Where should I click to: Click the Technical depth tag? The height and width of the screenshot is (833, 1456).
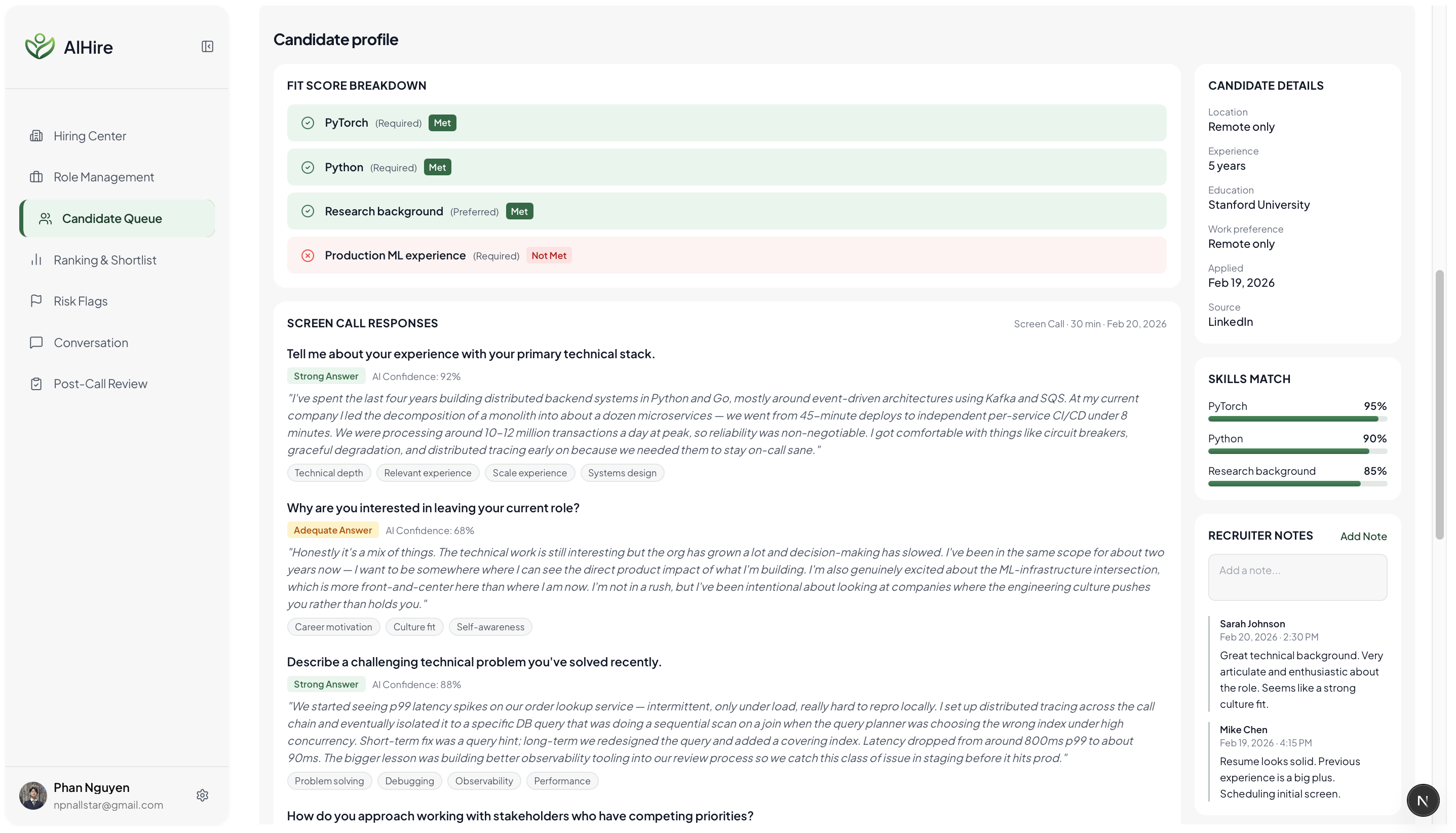pos(328,473)
